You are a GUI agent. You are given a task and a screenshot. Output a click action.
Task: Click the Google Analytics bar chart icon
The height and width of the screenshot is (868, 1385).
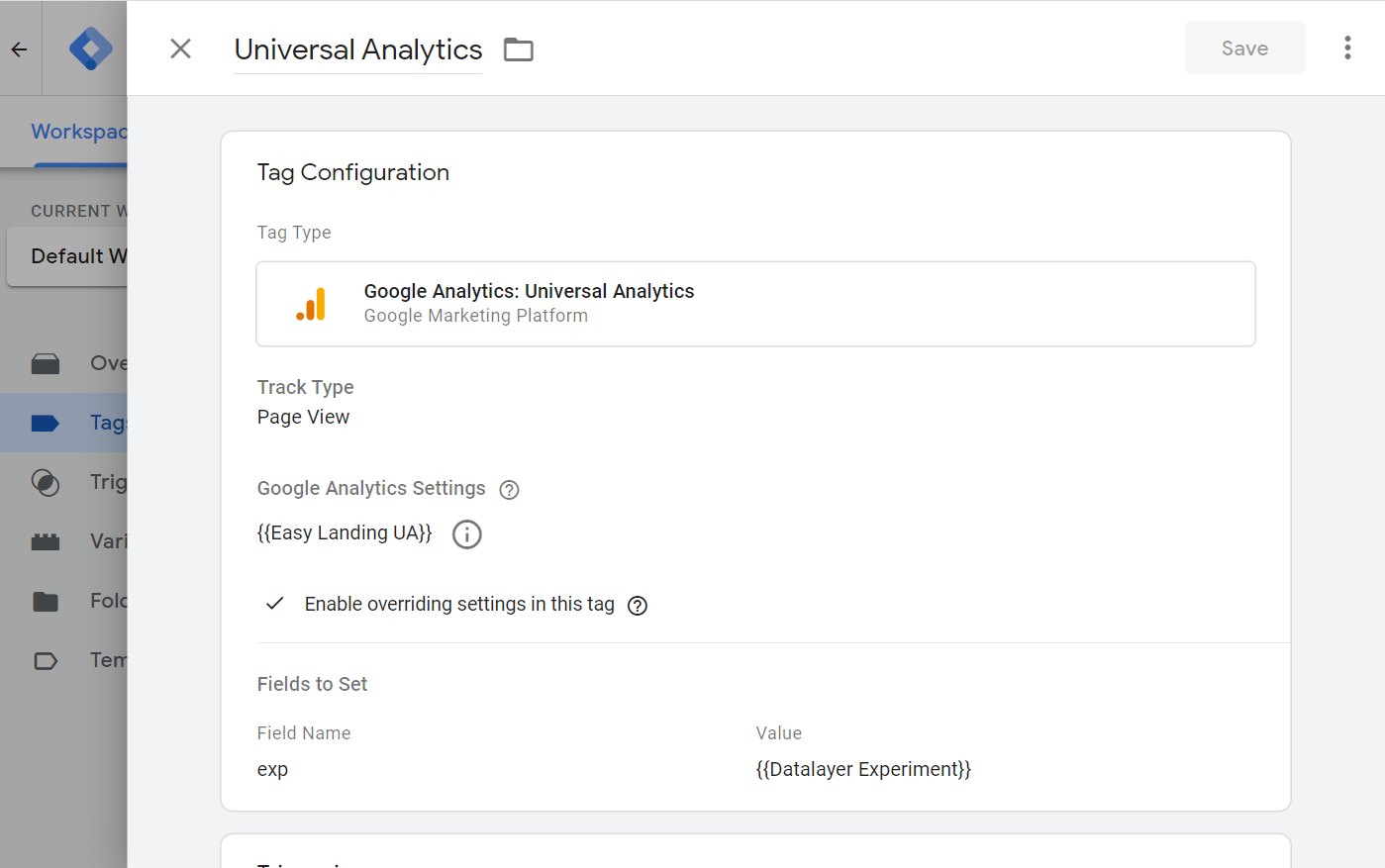[x=311, y=304]
